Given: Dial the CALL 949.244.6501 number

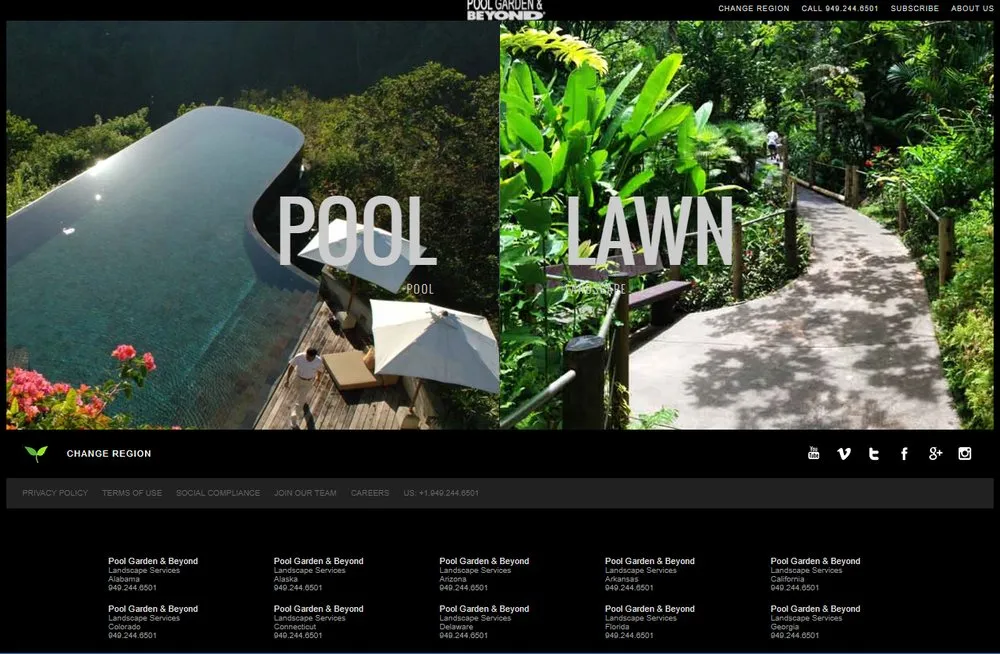Looking at the screenshot, I should (x=840, y=8).
